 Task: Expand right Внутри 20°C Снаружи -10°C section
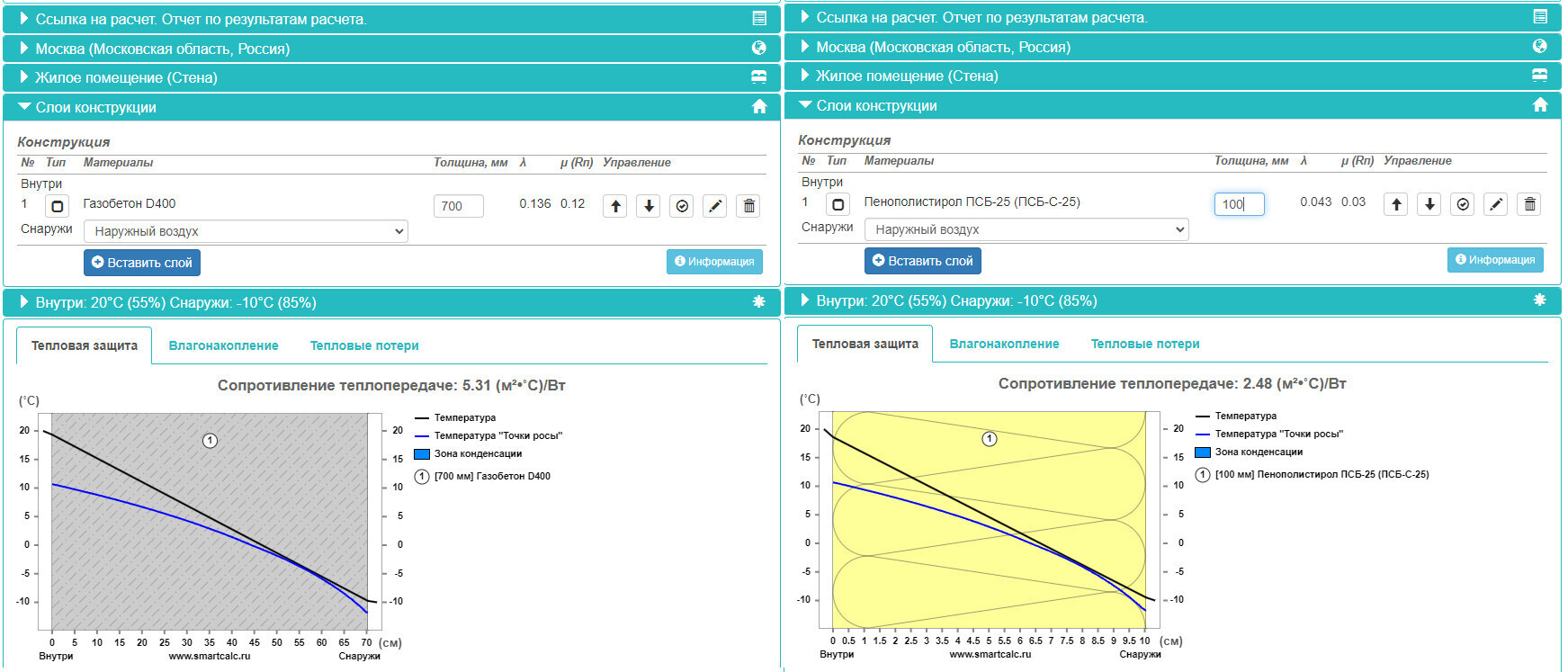pyautogui.click(x=1172, y=300)
